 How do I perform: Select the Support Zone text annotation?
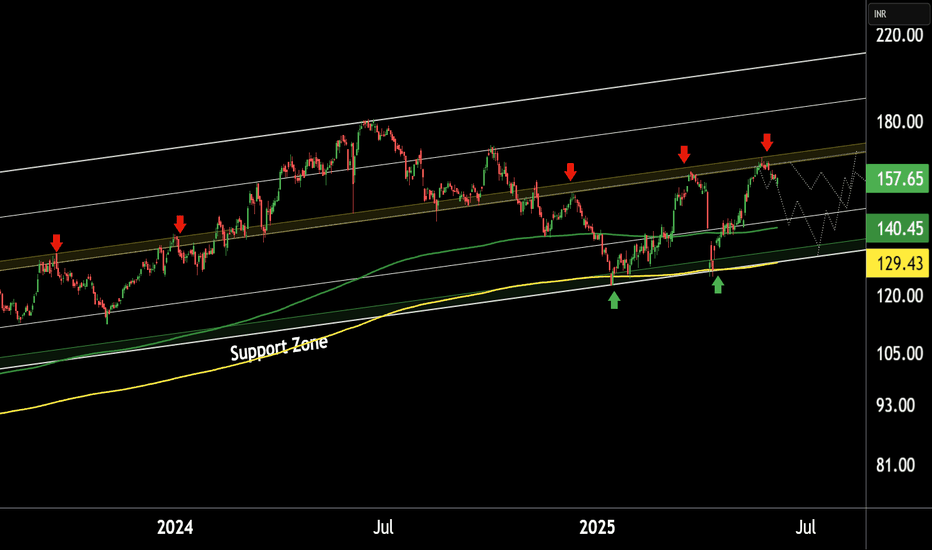coord(279,349)
